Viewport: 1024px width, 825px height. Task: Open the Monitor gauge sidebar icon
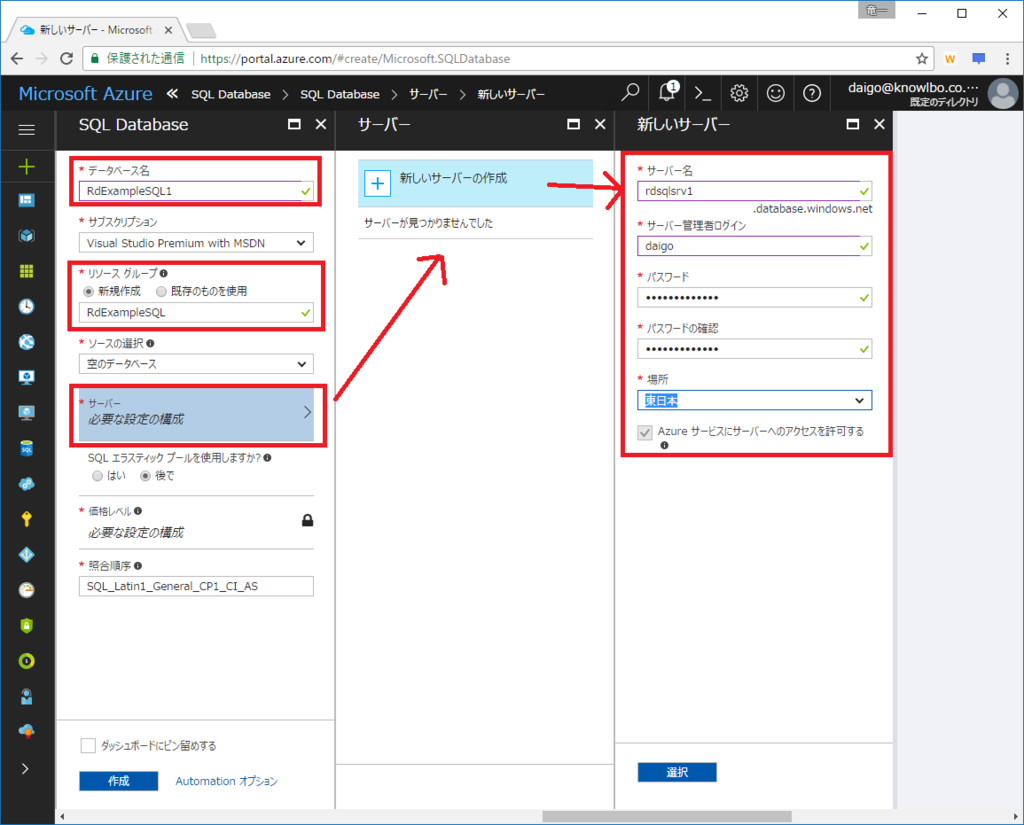point(27,590)
